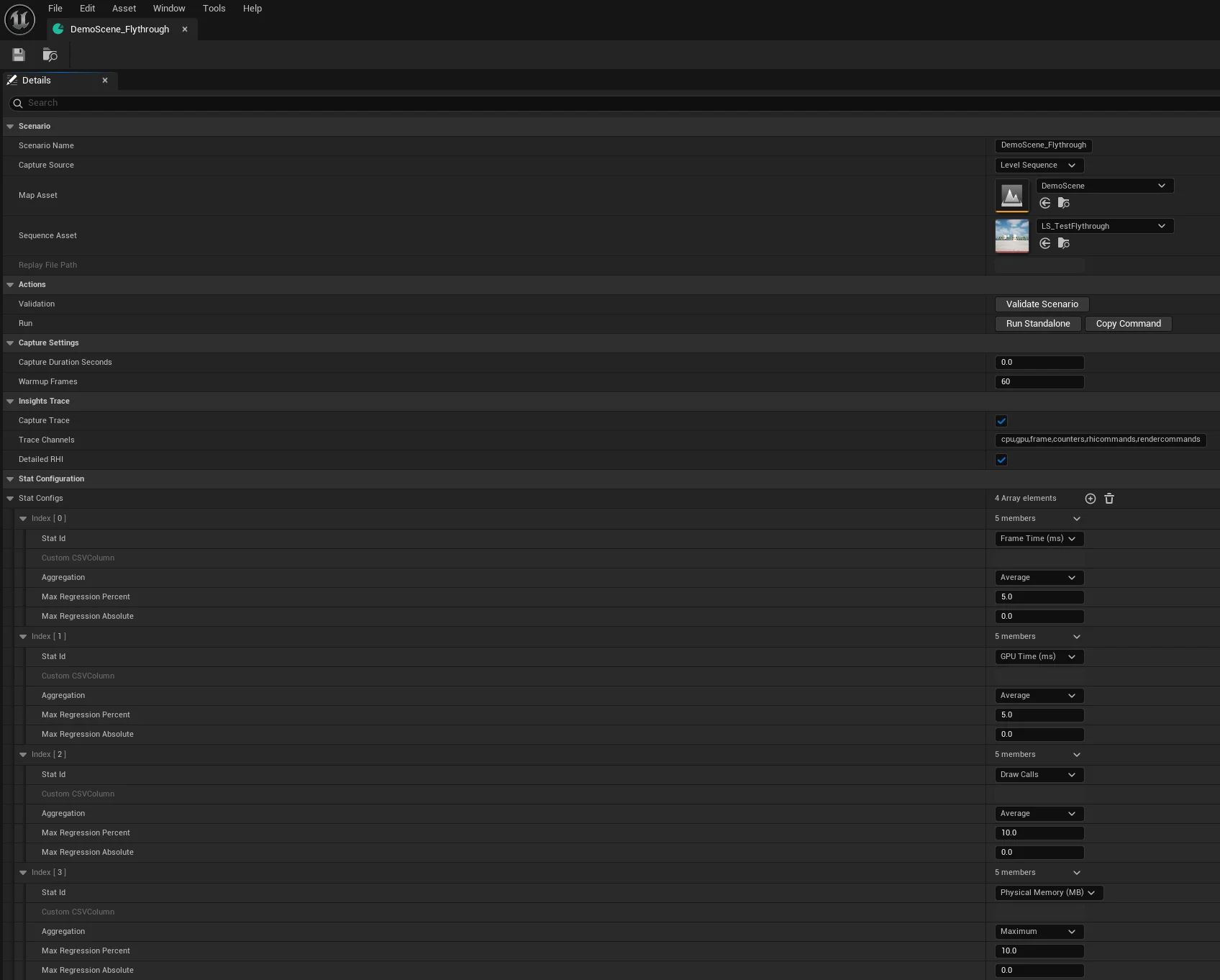Click Use Selected Asset arrow for Map Asset
The height and width of the screenshot is (980, 1220).
click(x=1044, y=203)
